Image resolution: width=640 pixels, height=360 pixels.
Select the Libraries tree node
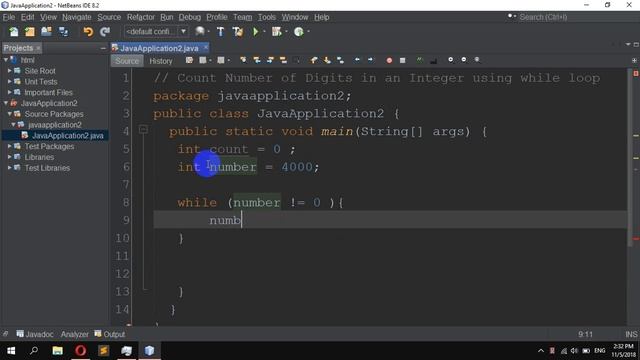pyautogui.click(x=39, y=157)
